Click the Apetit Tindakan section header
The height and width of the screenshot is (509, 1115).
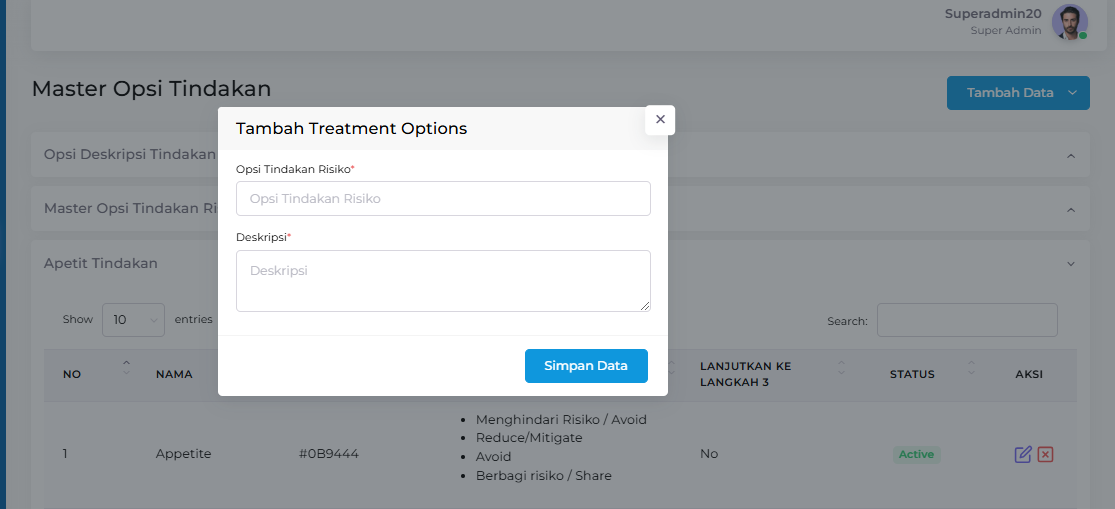click(101, 264)
